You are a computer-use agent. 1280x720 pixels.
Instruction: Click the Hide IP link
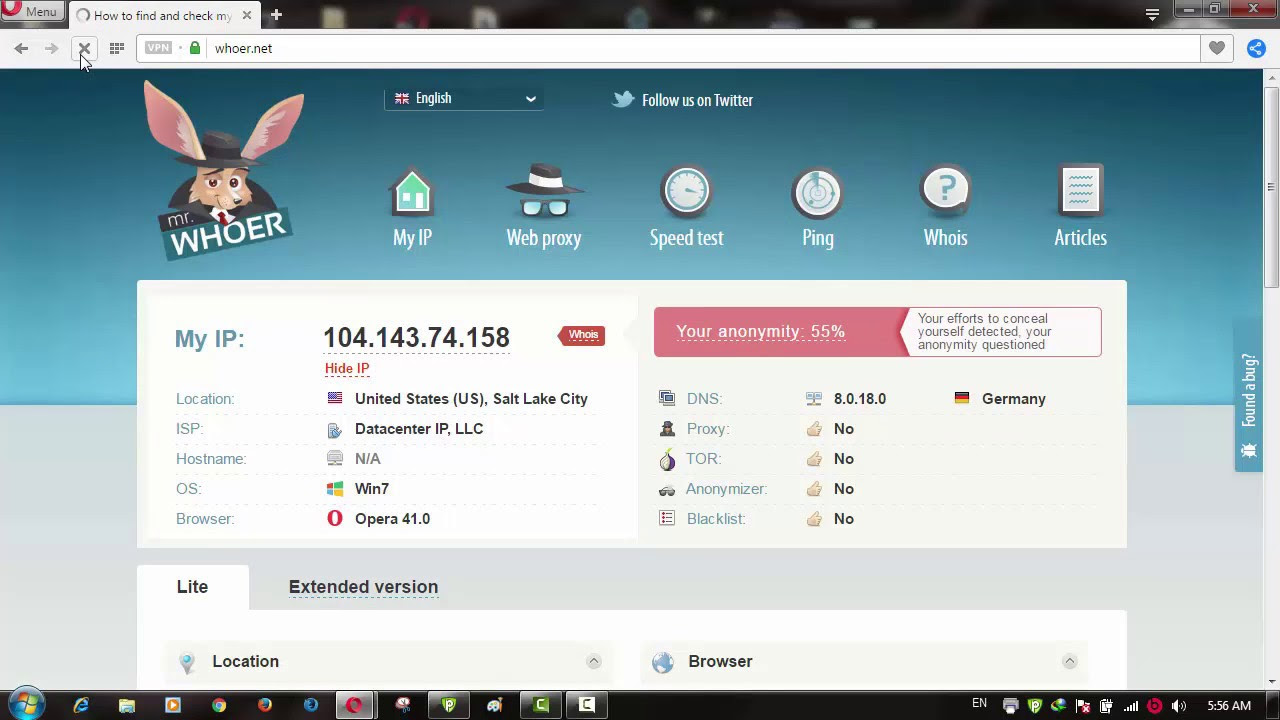(x=347, y=368)
